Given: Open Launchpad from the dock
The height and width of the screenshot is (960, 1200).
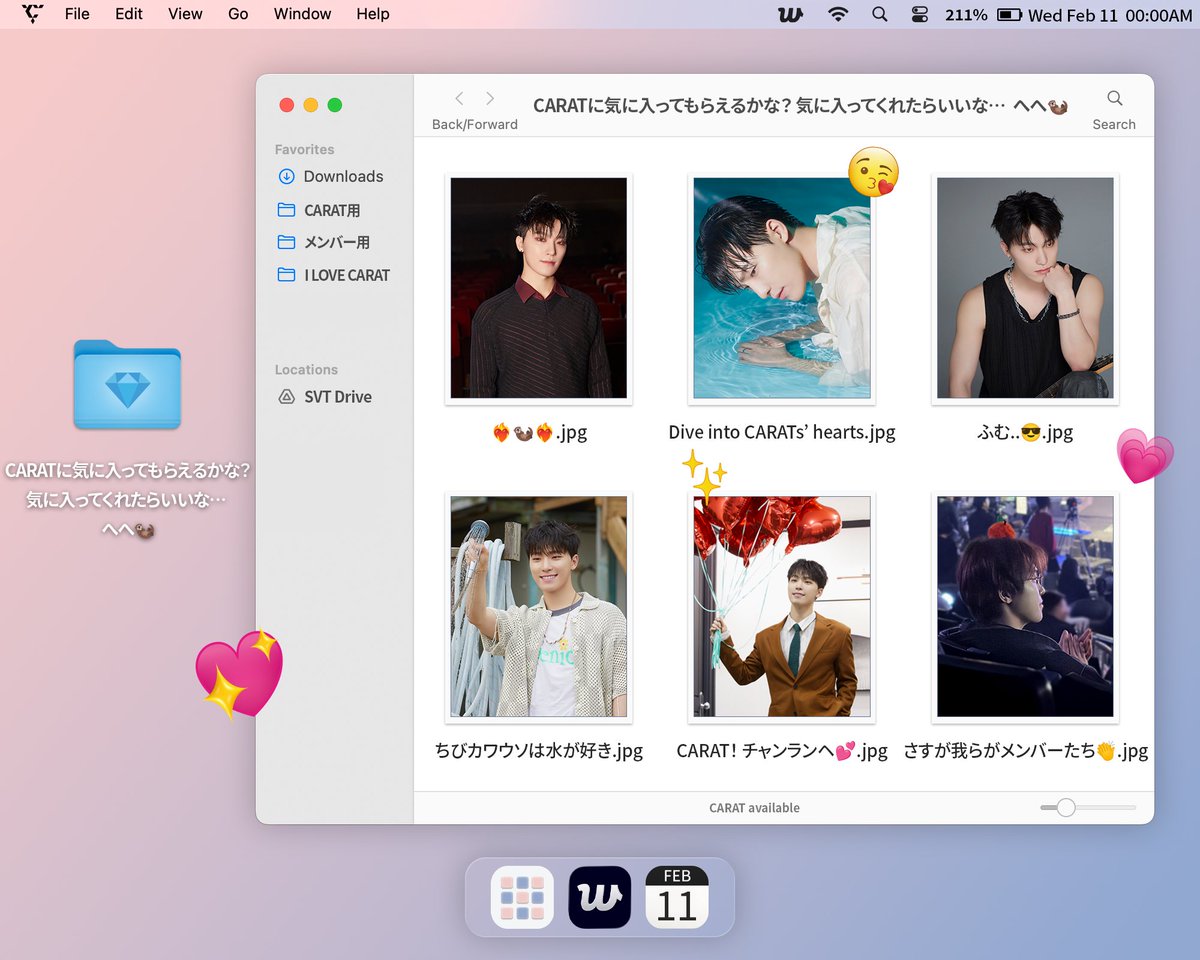Looking at the screenshot, I should [x=522, y=897].
